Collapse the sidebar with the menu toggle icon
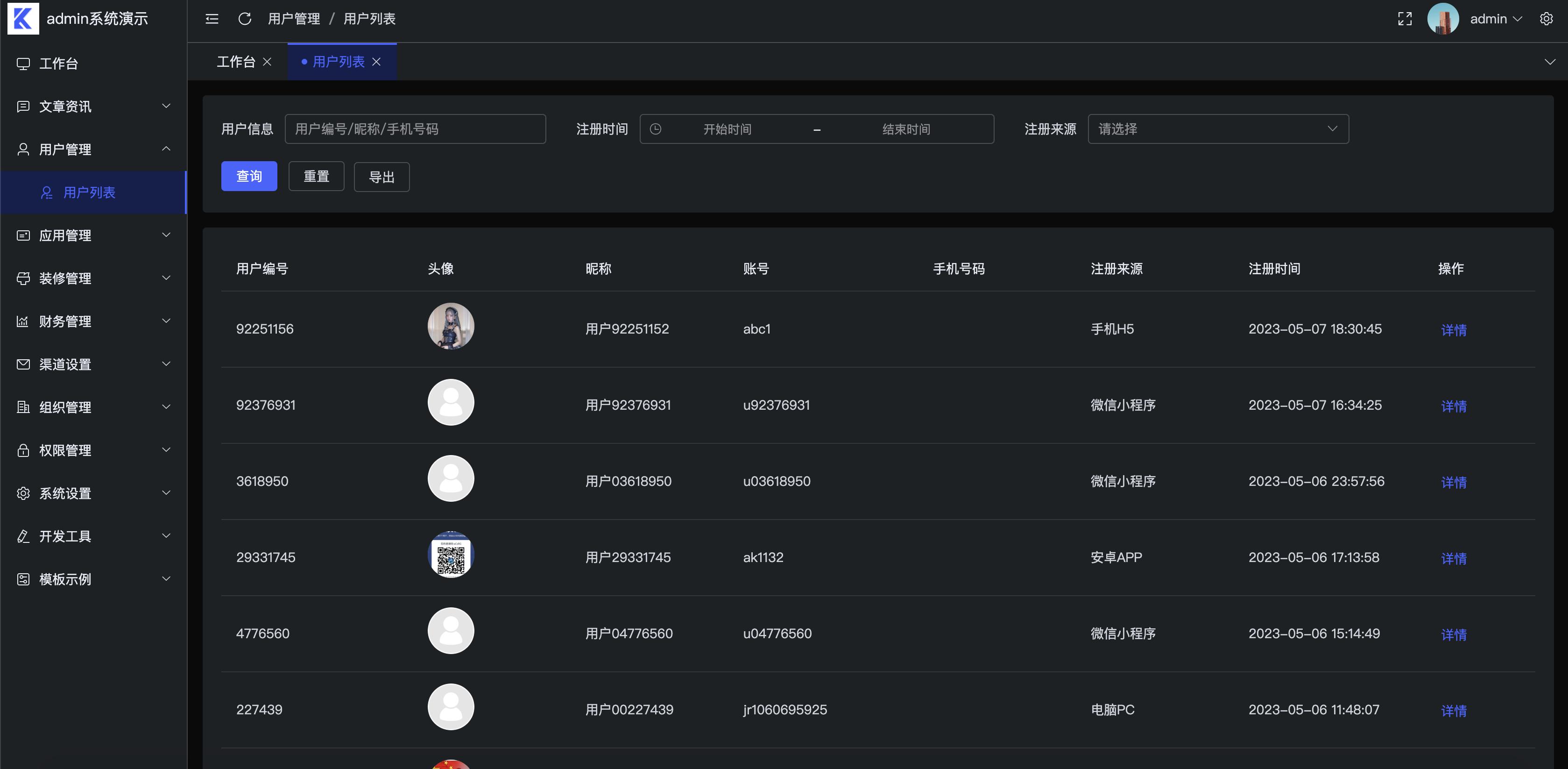The width and height of the screenshot is (1568, 769). point(211,19)
